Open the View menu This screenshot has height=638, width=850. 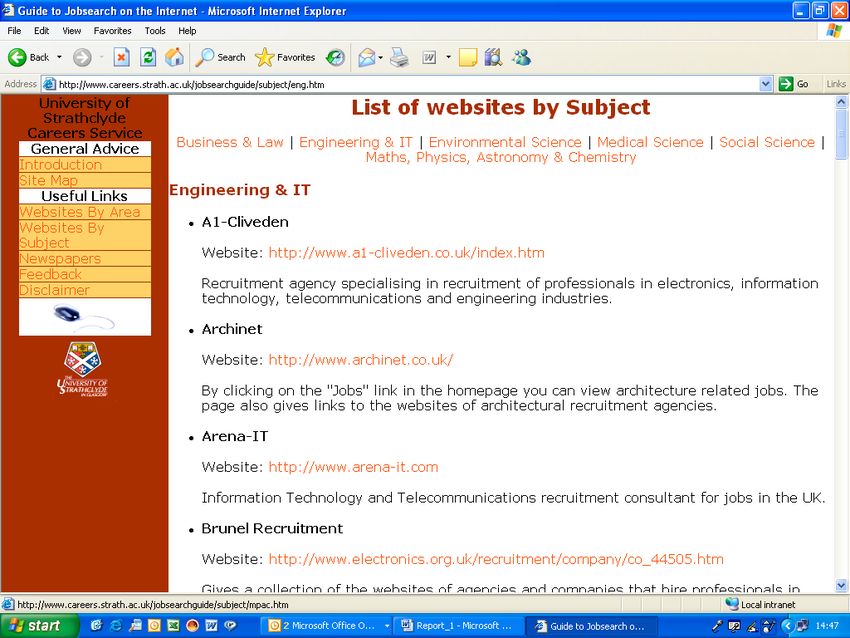(72, 31)
